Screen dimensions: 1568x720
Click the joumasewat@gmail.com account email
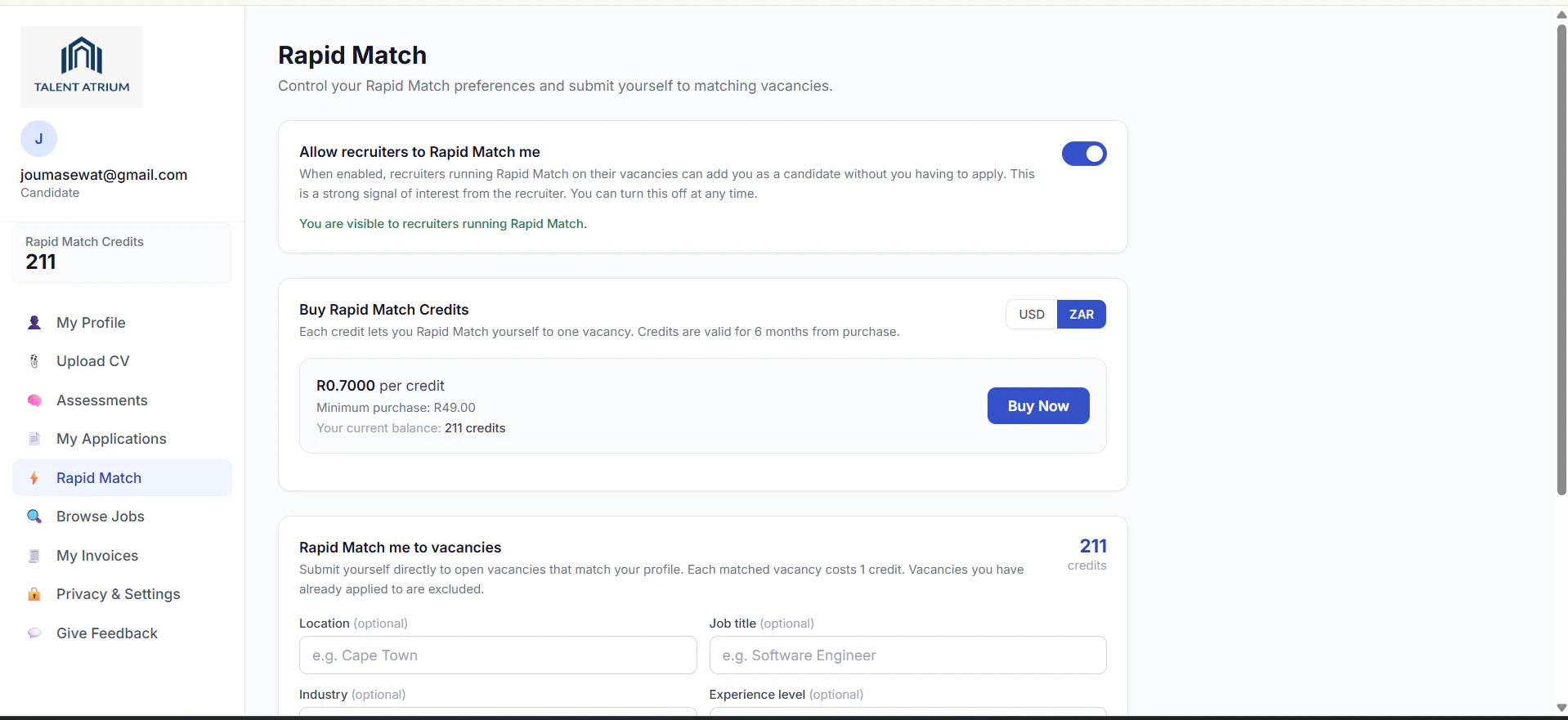tap(104, 175)
